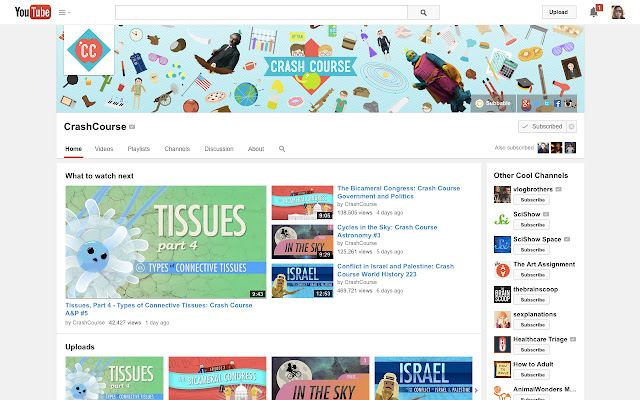Open The Bicameral Congress video thumbnail in What to watch next
The height and width of the screenshot is (400, 640).
(x=302, y=203)
